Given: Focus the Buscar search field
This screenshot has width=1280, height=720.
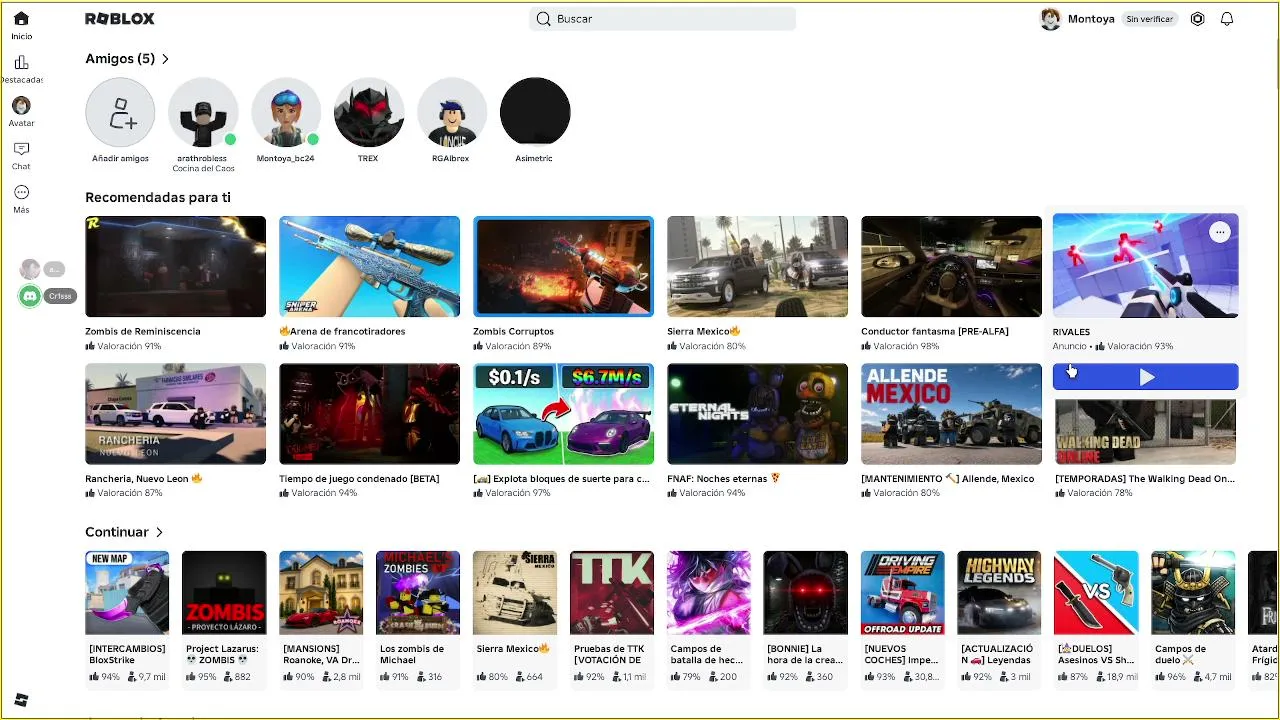Looking at the screenshot, I should click(x=663, y=19).
